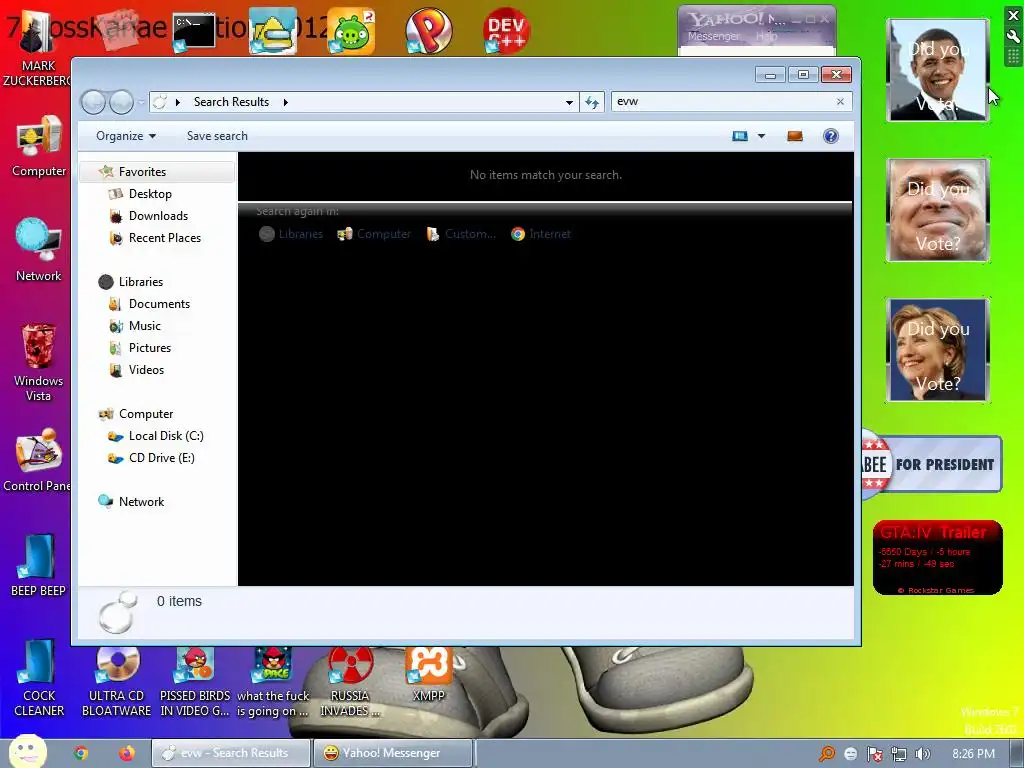
Task: Search again in Computer
Action: coord(374,234)
